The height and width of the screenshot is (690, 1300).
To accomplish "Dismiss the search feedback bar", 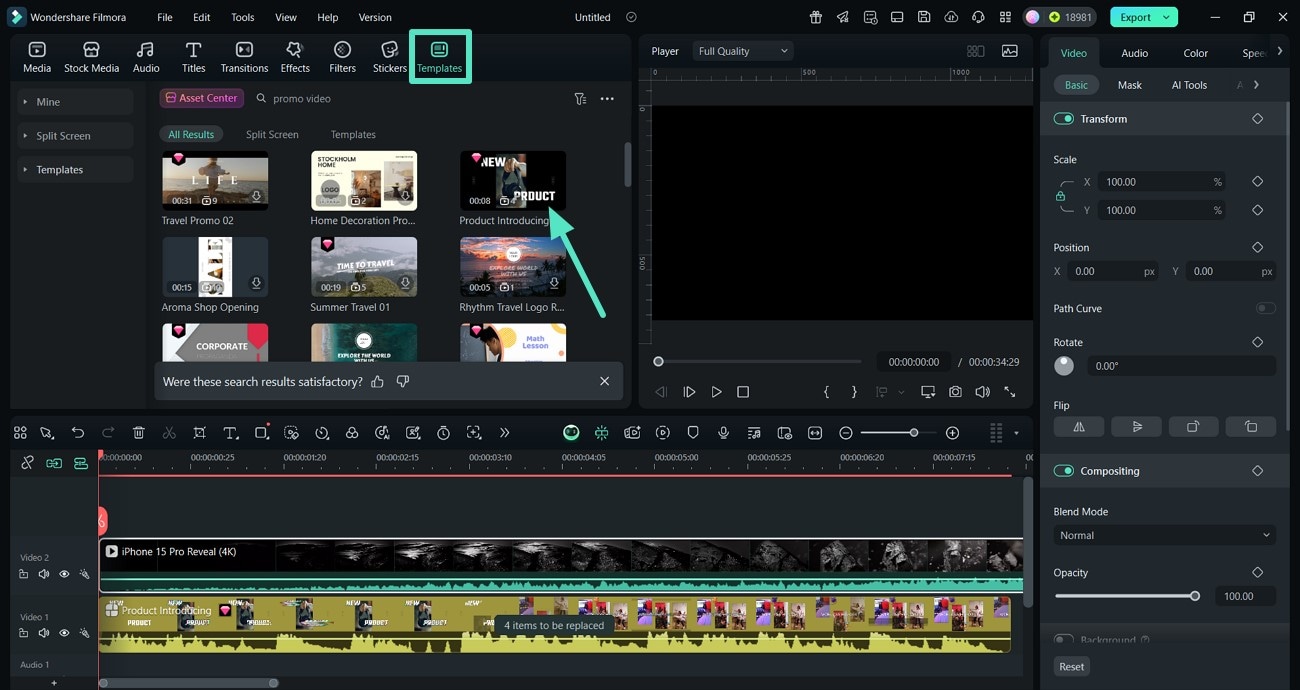I will tap(604, 381).
